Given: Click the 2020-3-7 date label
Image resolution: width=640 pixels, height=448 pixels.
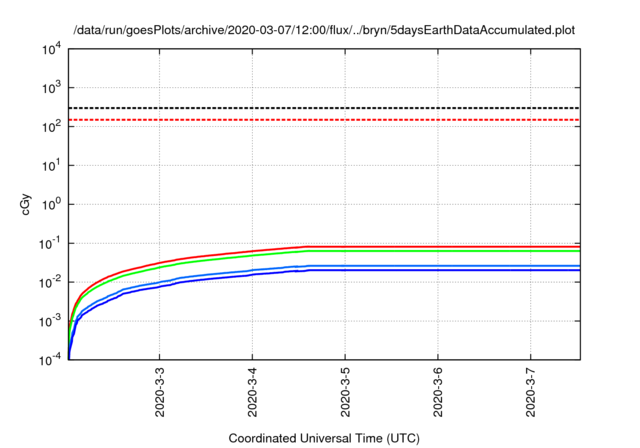Looking at the screenshot, I should pos(531,392).
